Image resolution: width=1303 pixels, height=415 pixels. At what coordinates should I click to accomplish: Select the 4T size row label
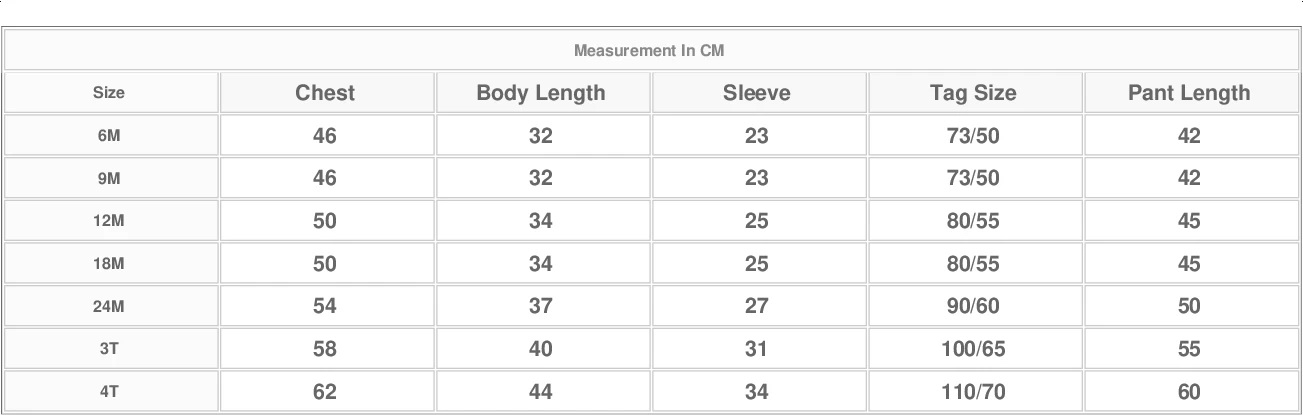(x=109, y=392)
